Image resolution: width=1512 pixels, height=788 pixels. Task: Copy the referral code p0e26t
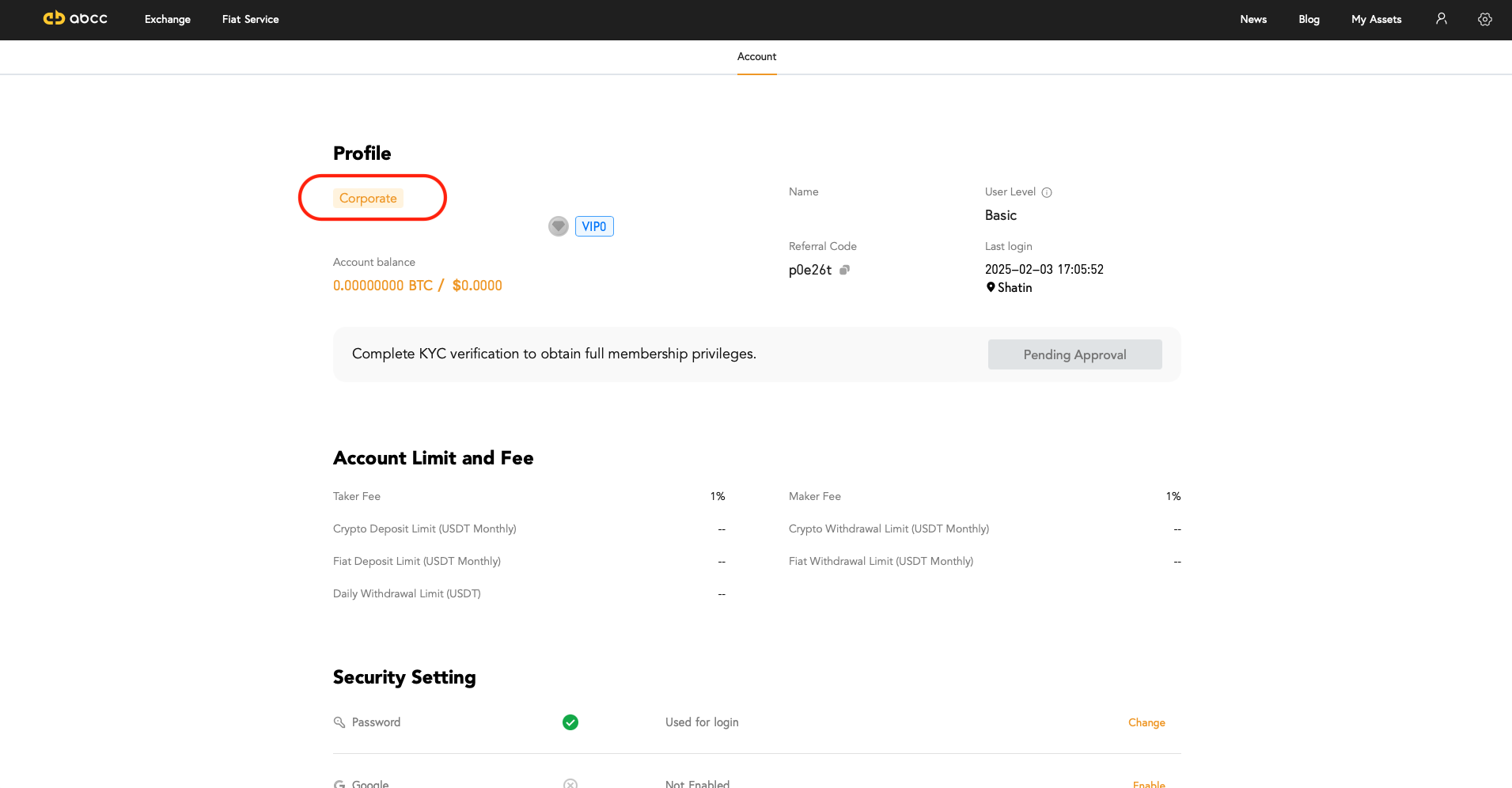click(x=844, y=270)
